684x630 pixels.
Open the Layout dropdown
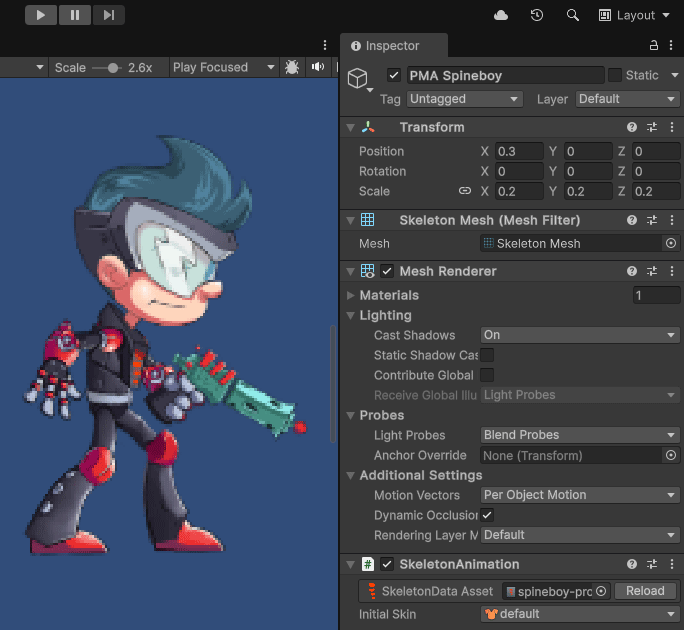(x=634, y=15)
